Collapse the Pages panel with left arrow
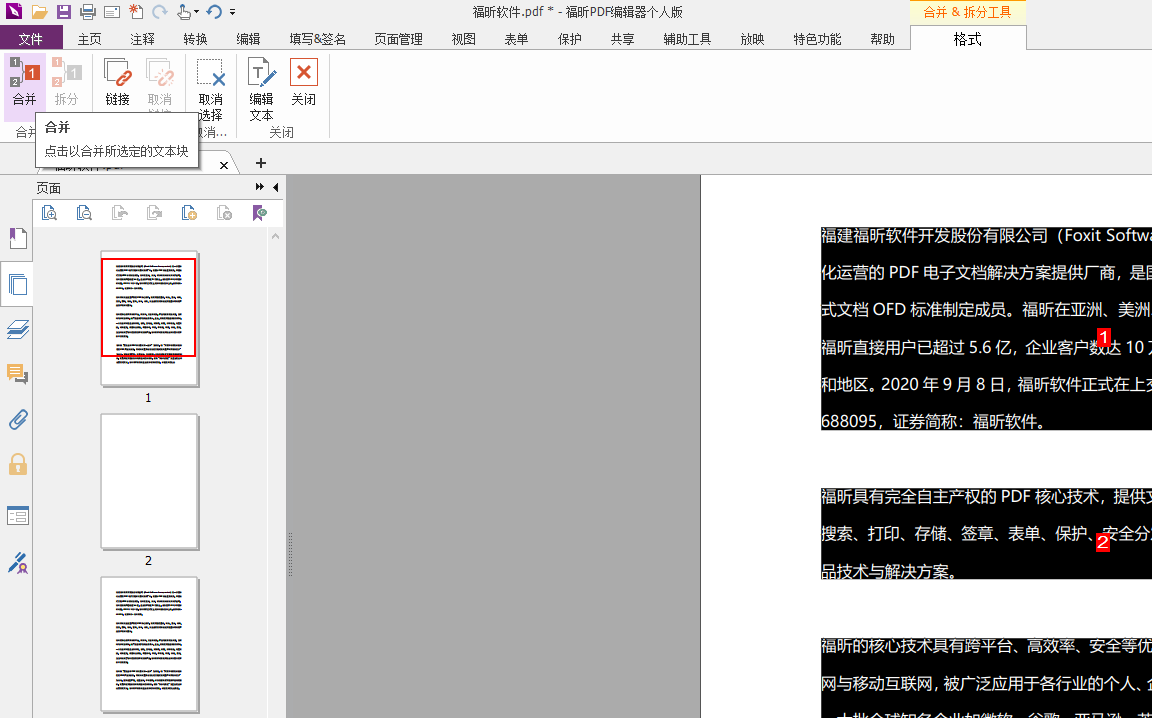 275,187
